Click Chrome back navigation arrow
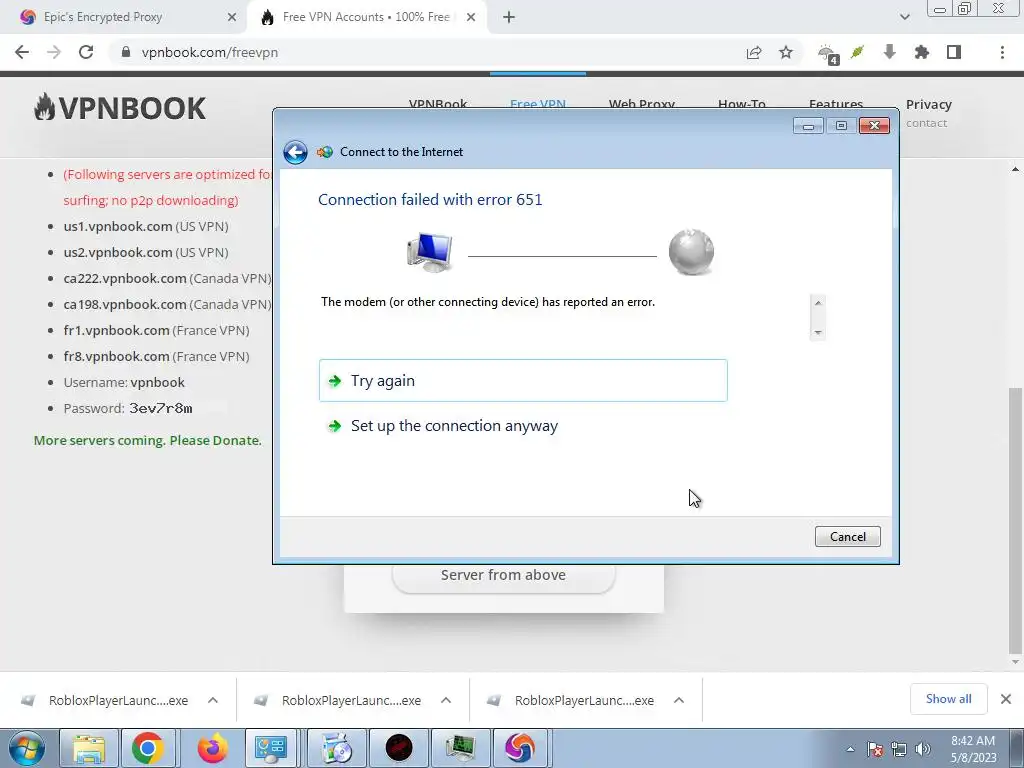The image size is (1024, 768). click(x=22, y=52)
